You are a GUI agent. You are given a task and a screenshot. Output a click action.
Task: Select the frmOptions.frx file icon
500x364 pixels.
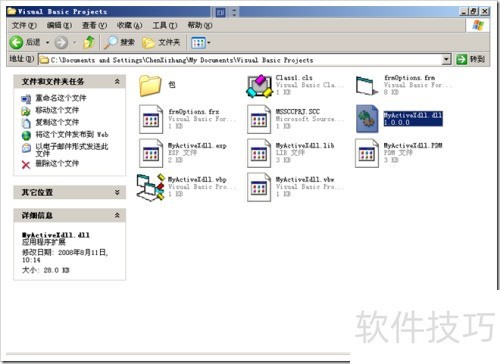(x=151, y=119)
